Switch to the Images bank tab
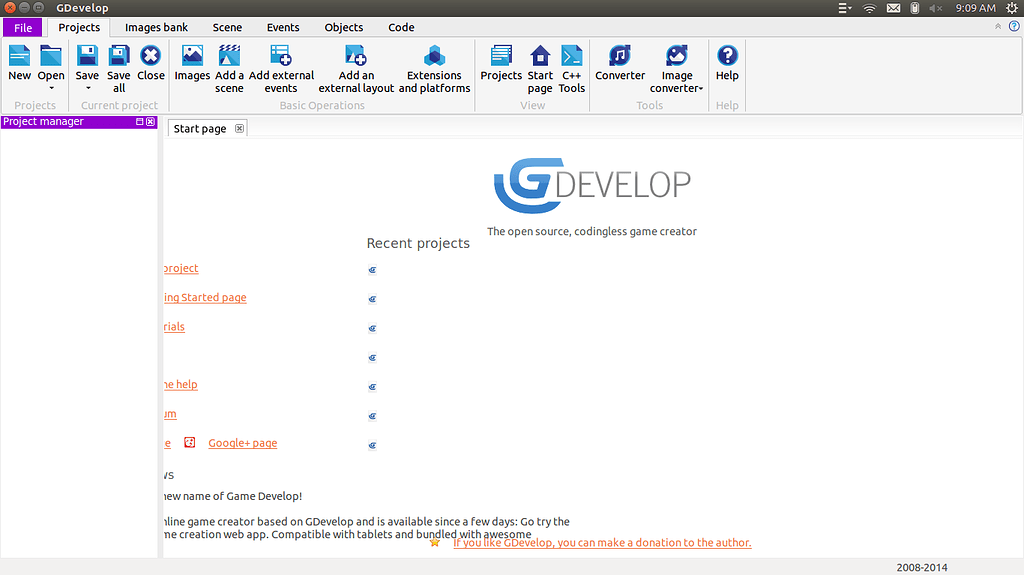Screen dimensions: 1024x575 pos(156,27)
